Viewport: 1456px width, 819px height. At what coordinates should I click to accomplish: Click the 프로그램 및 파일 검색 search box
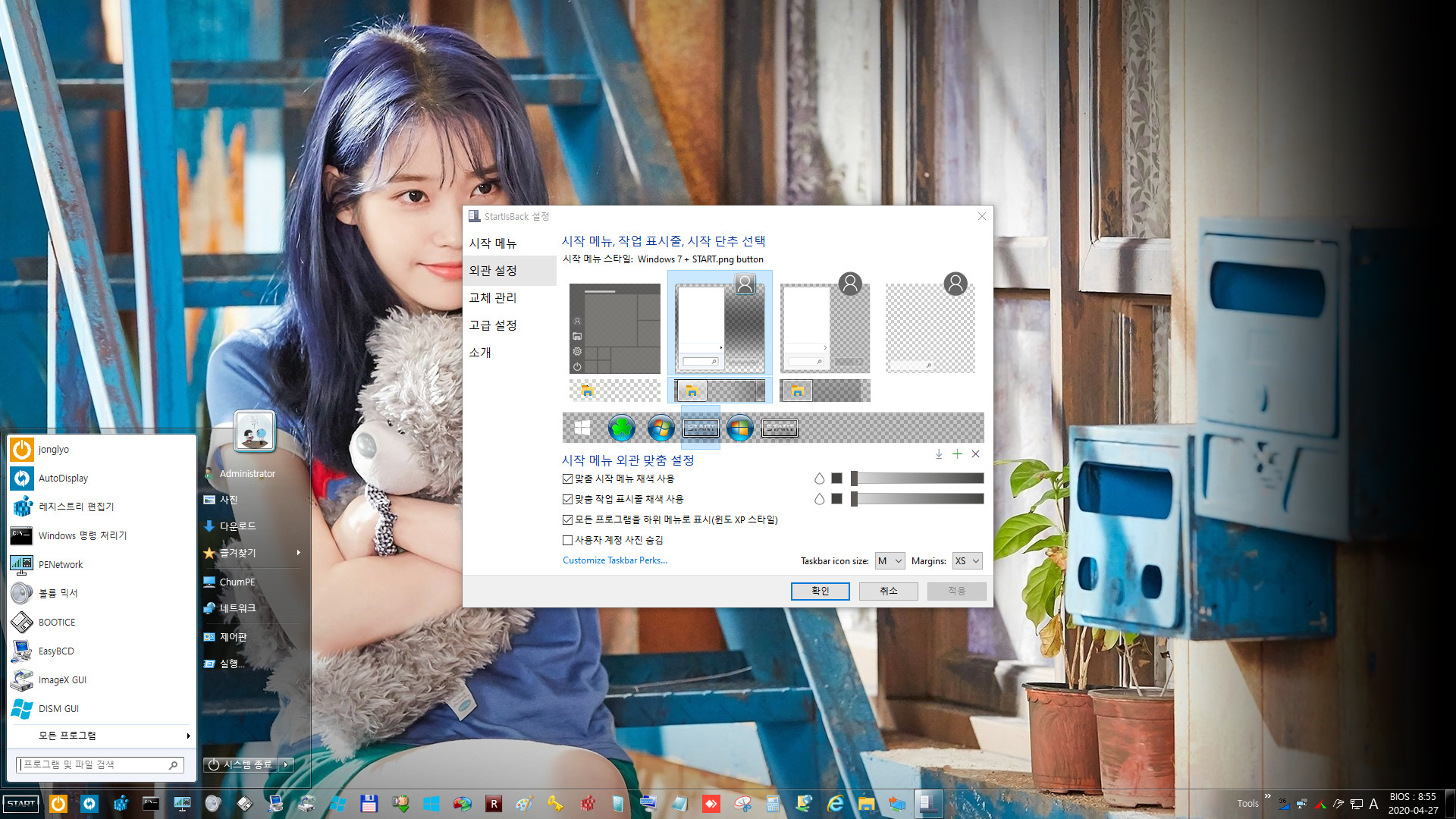coord(99,765)
